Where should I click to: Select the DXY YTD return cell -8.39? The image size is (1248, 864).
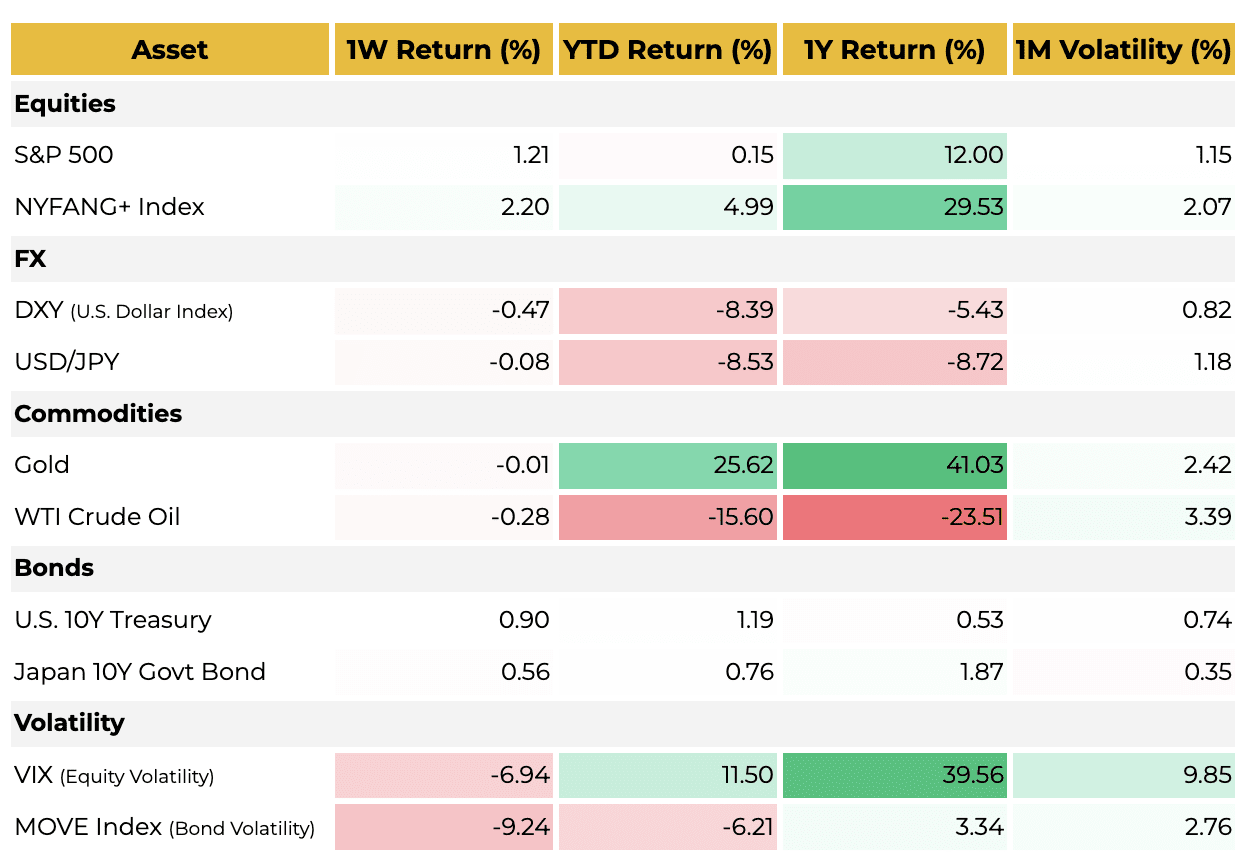coord(668,310)
